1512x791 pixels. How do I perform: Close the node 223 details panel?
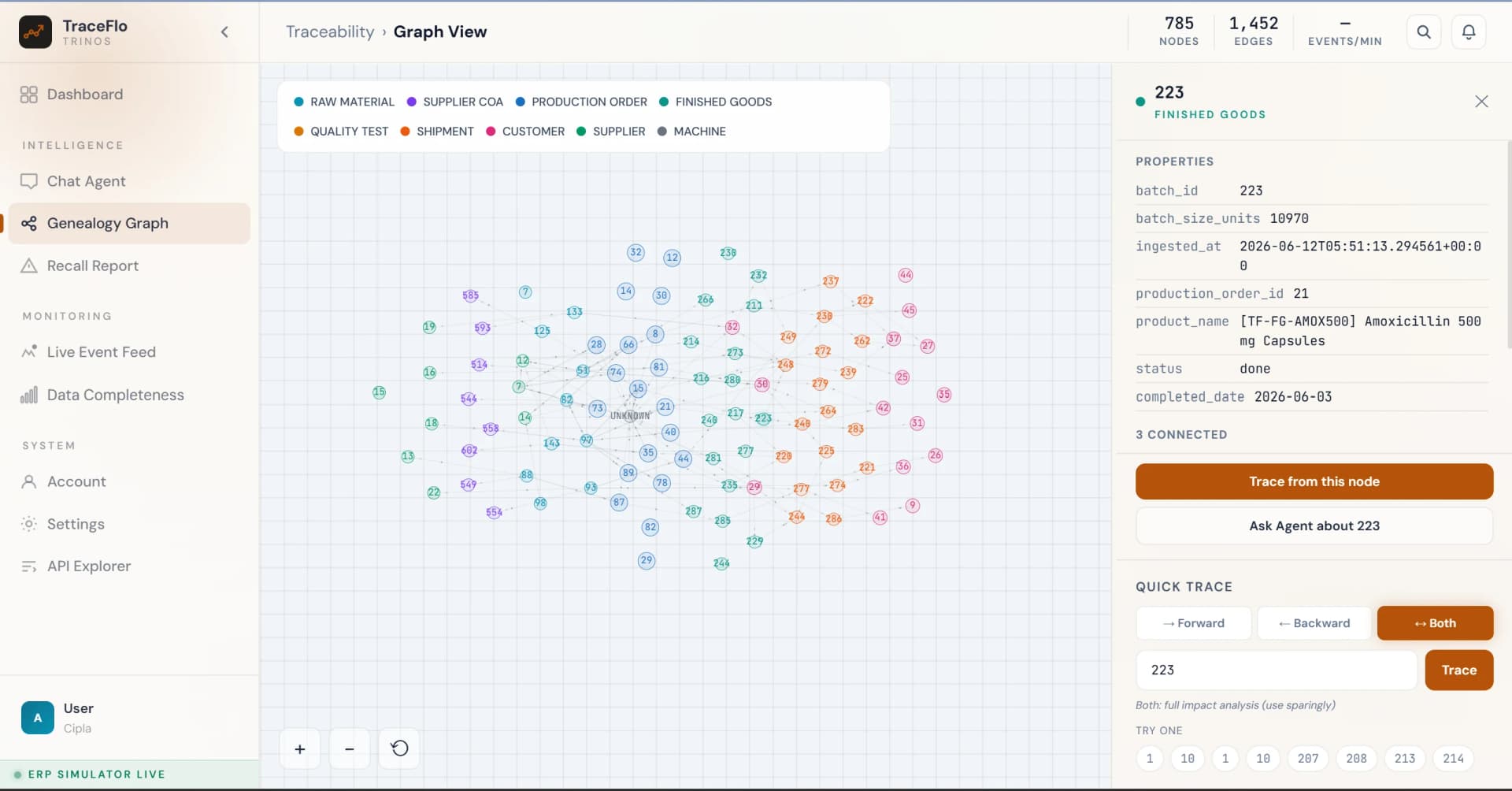1481,102
